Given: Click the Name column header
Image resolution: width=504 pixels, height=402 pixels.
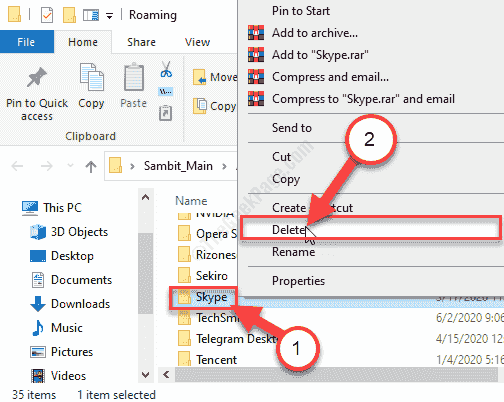Looking at the screenshot, I should click(x=191, y=201).
